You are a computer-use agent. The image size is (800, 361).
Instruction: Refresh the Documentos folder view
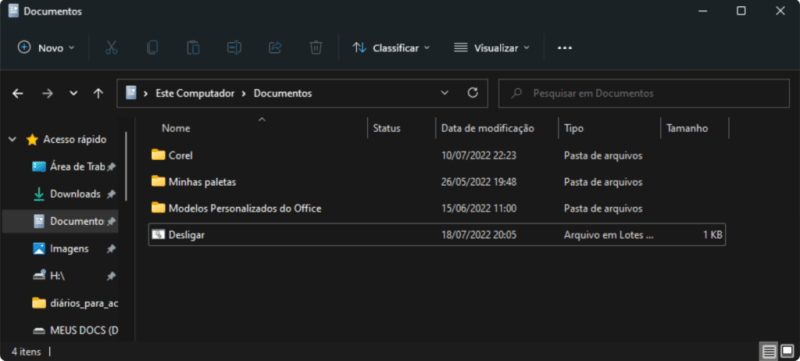(473, 93)
